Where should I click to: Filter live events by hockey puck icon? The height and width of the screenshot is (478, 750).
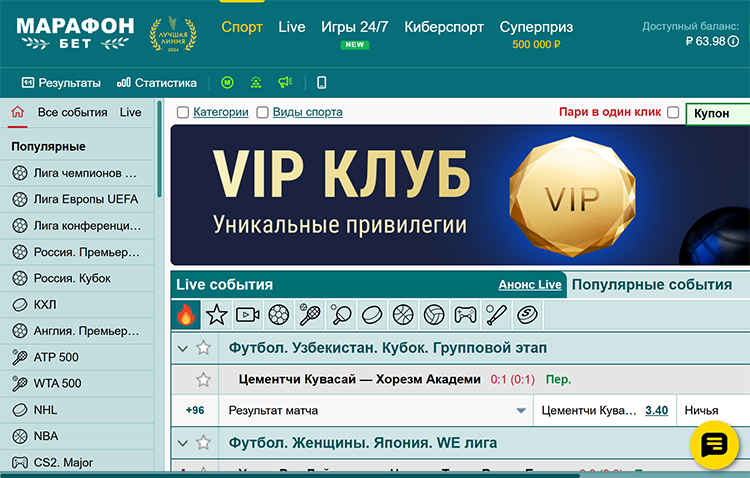[372, 315]
